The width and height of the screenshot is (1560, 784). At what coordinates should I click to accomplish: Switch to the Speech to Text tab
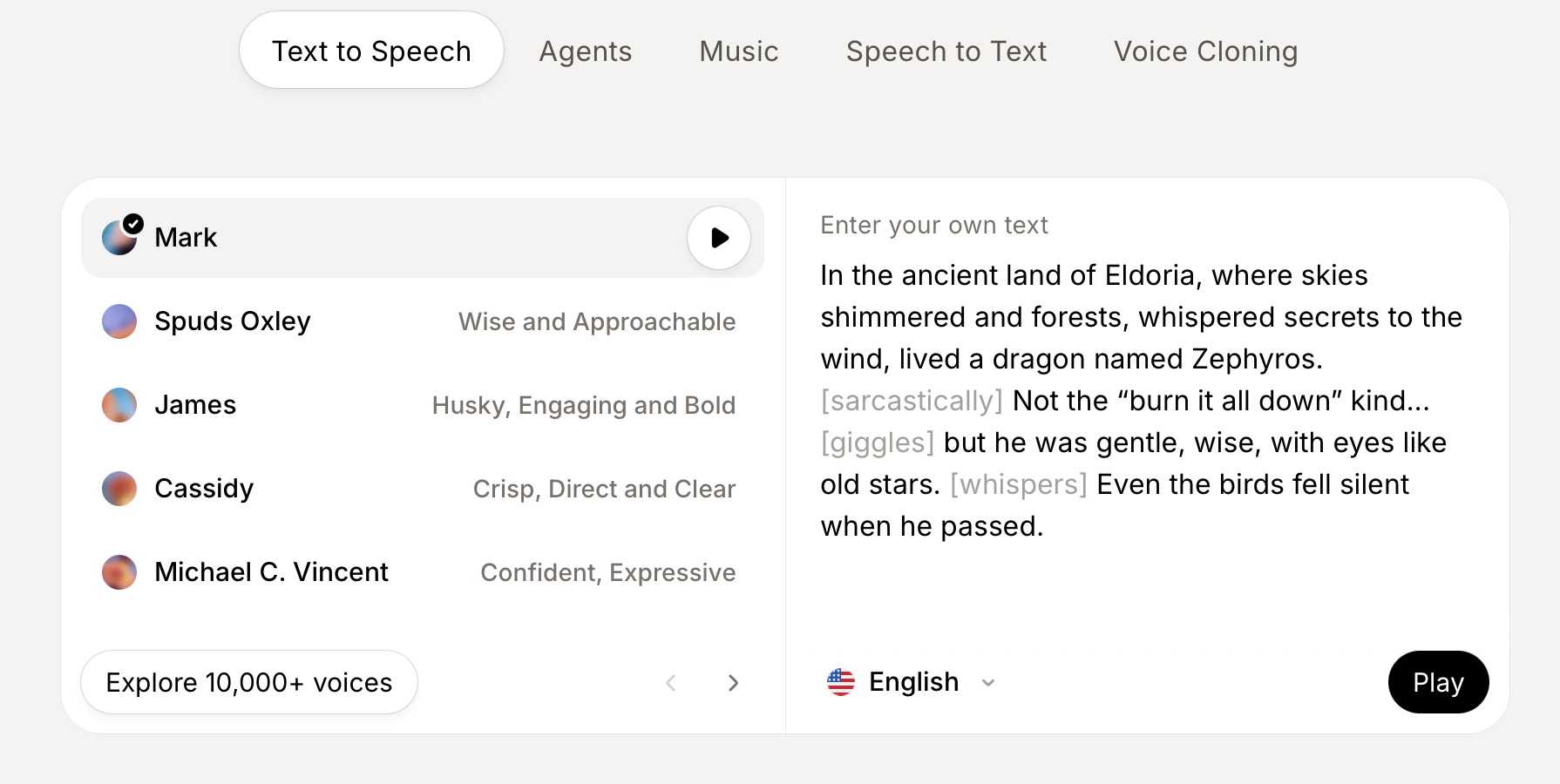(946, 51)
